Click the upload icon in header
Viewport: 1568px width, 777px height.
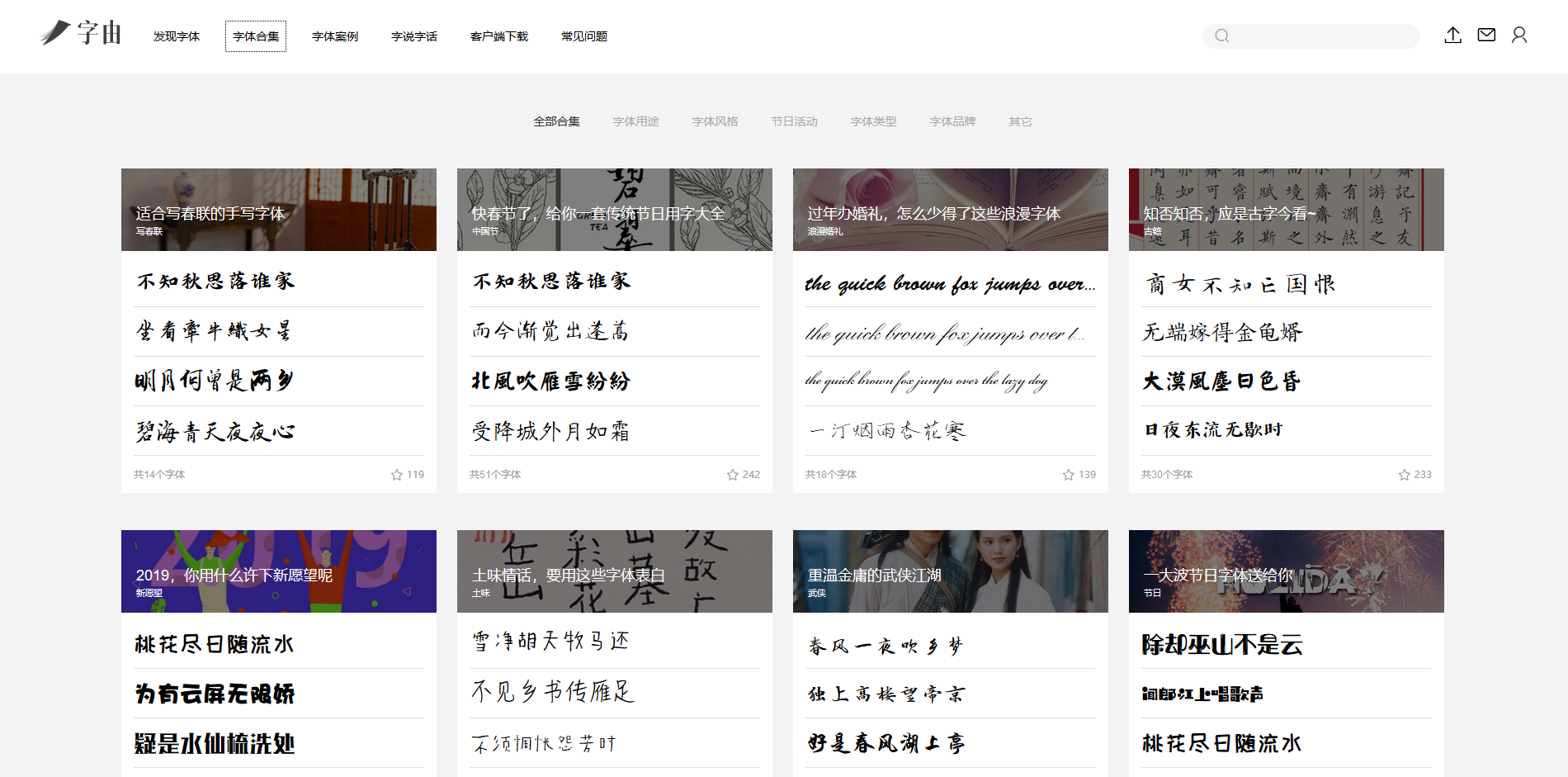[x=1453, y=36]
